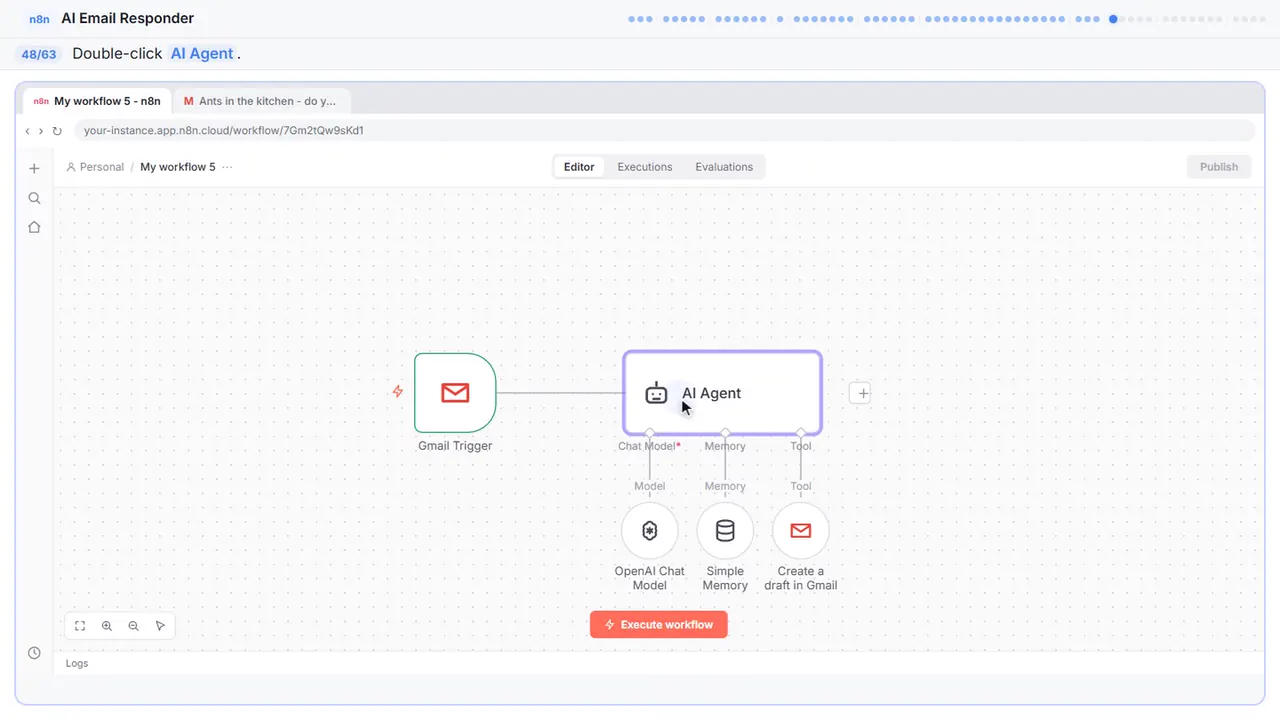Click the Tool connector on AI Agent
Image resolution: width=1280 pixels, height=720 pixels.
pos(801,433)
